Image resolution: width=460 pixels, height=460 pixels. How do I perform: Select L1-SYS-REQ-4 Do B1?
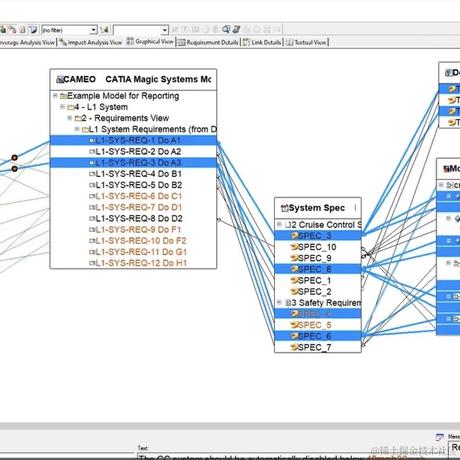click(x=133, y=174)
